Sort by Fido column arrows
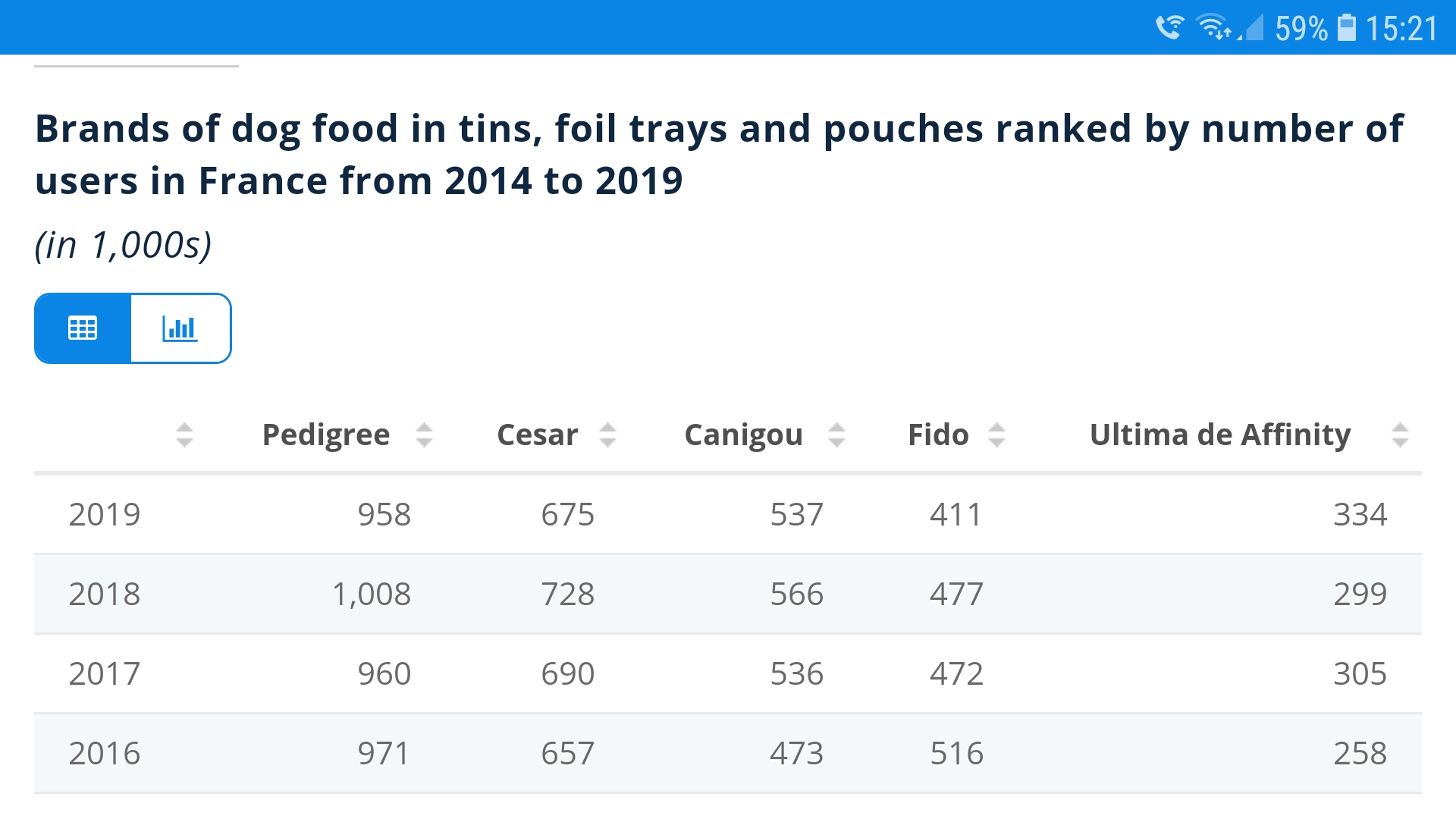The height and width of the screenshot is (819, 1456). (x=996, y=435)
